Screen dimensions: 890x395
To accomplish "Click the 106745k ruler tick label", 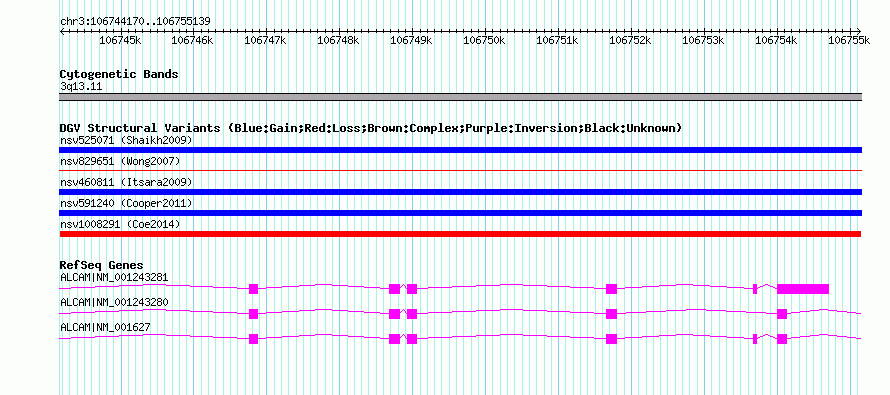I will point(120,40).
